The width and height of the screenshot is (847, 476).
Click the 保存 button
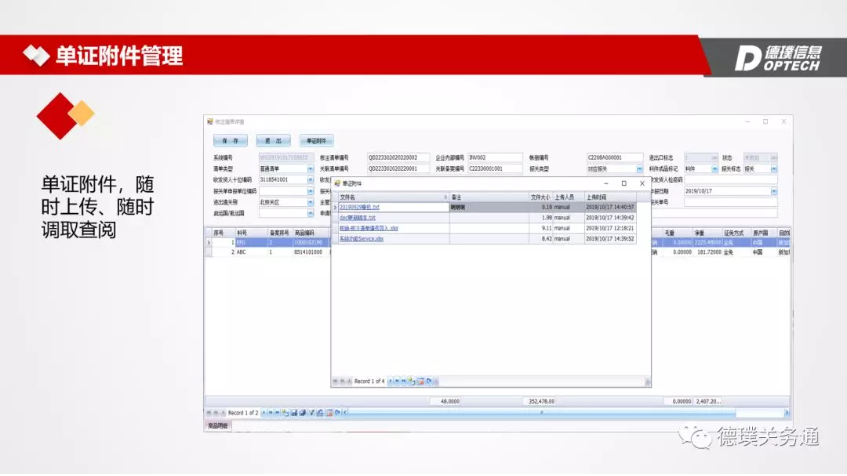229,141
